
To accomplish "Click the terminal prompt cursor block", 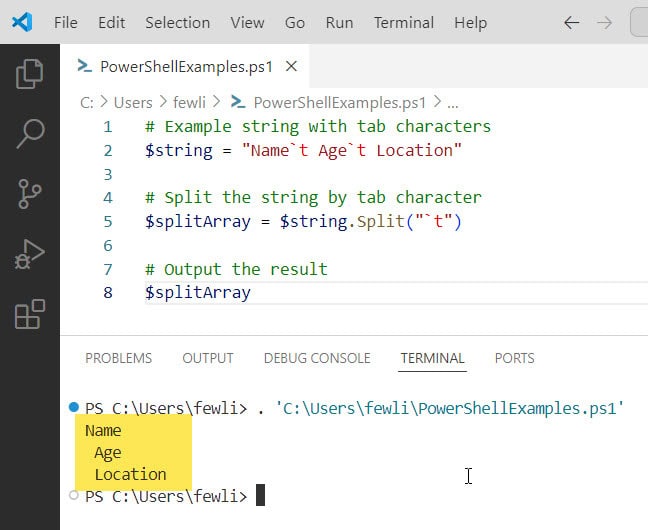I will pyautogui.click(x=260, y=495).
